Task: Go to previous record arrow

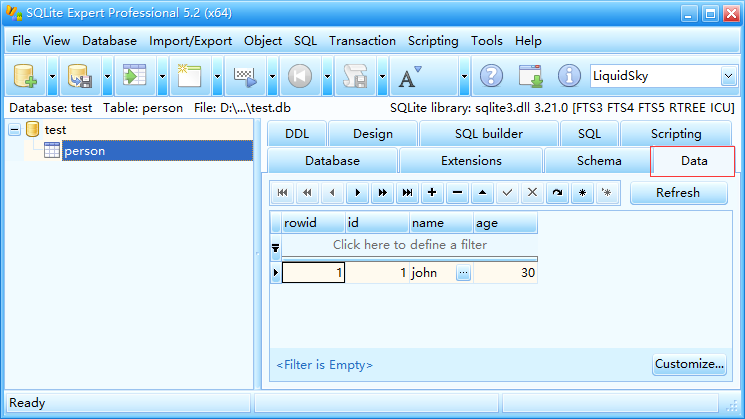Action: point(332,192)
